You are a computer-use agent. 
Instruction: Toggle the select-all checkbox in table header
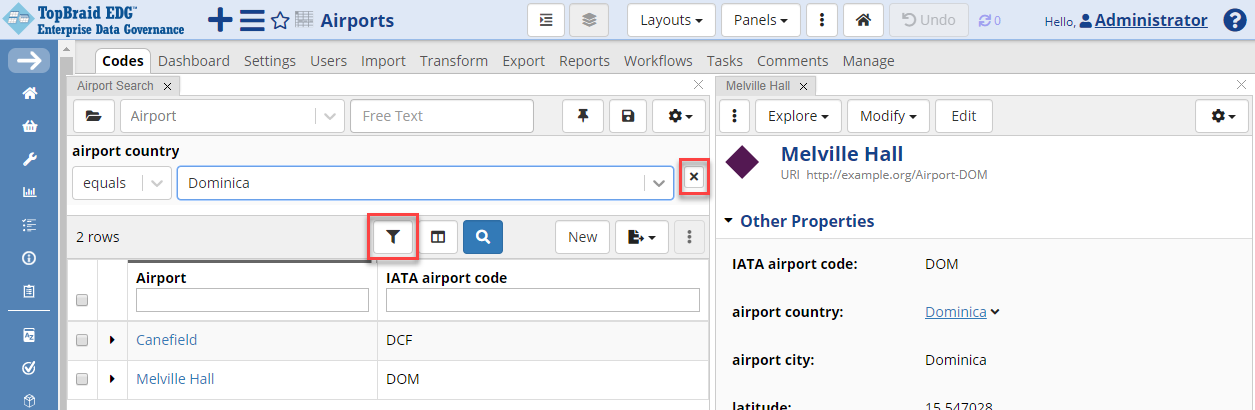[x=82, y=300]
